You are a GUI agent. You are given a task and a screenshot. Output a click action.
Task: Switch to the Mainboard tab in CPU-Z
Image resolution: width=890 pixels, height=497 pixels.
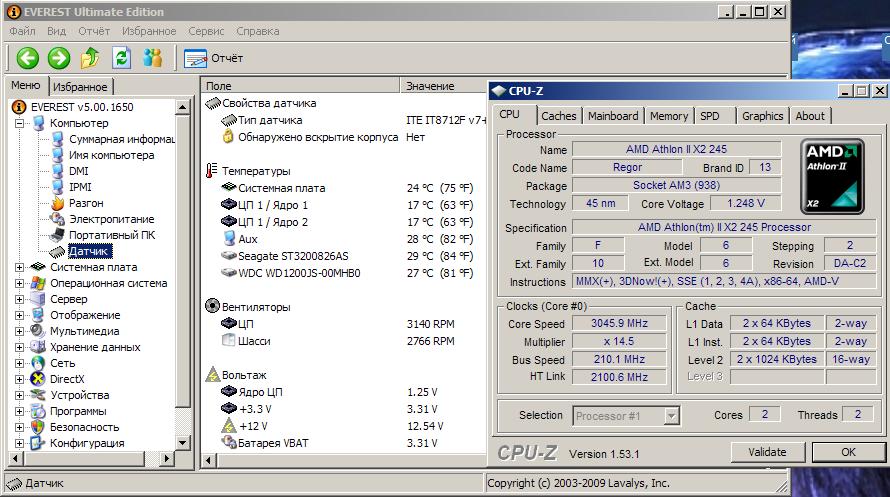point(613,116)
